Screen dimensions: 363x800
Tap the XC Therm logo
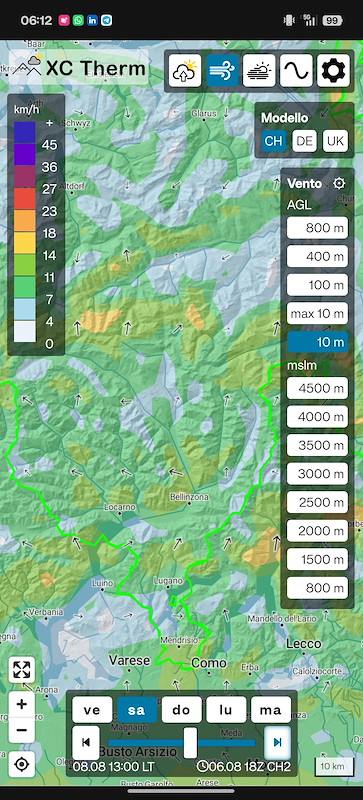[x=79, y=67]
